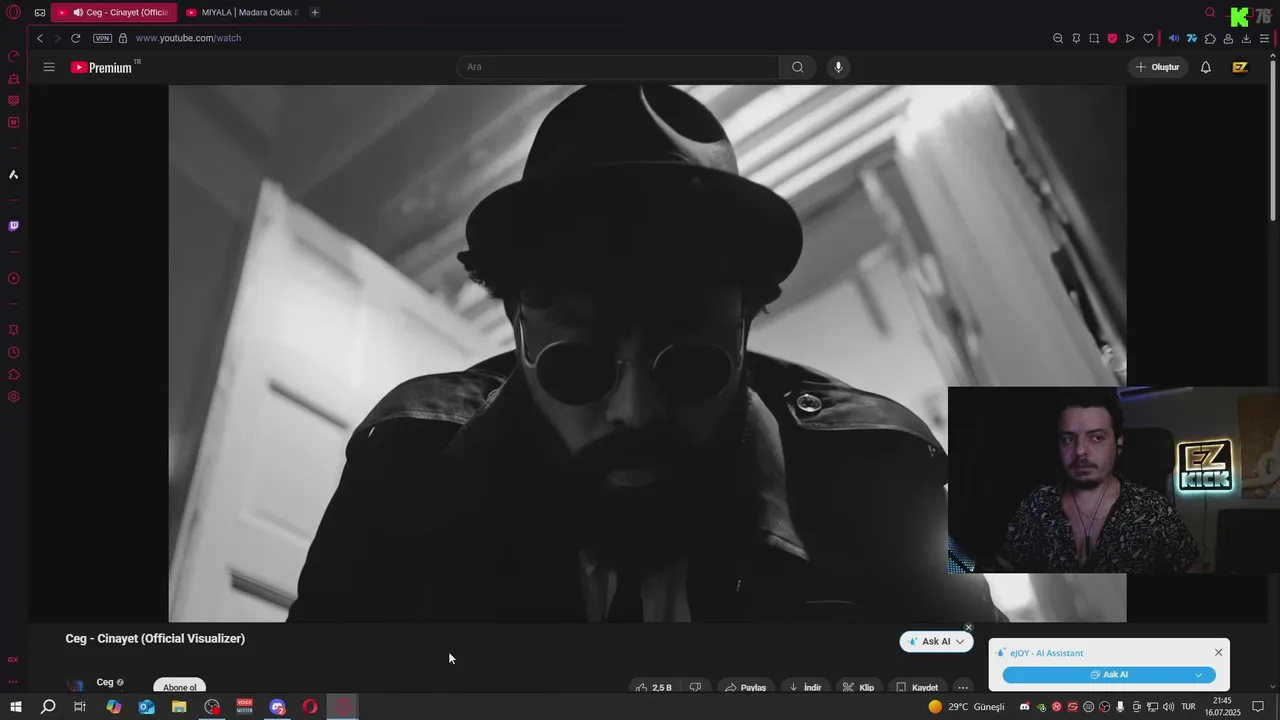
Task: Open the 29°C Güneşli weather widget
Action: tap(966, 707)
